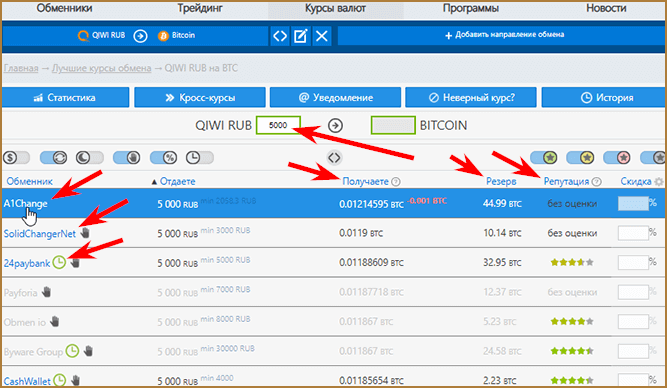This screenshot has width=667, height=388.
Task: Sort by Резерв column header
Action: 501,181
